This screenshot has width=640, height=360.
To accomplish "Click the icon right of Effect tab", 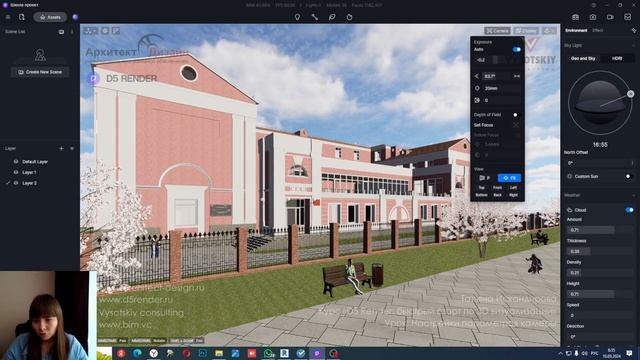I will (x=633, y=31).
